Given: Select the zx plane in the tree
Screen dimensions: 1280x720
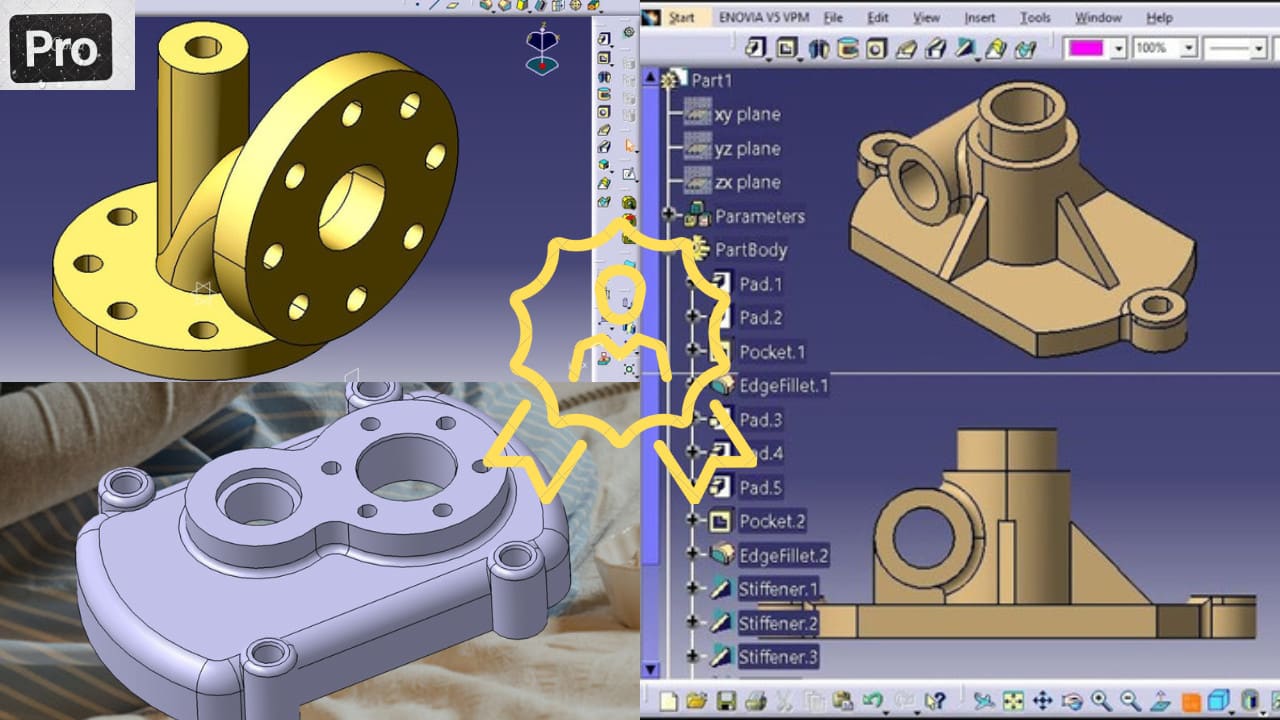Looking at the screenshot, I should [747, 182].
